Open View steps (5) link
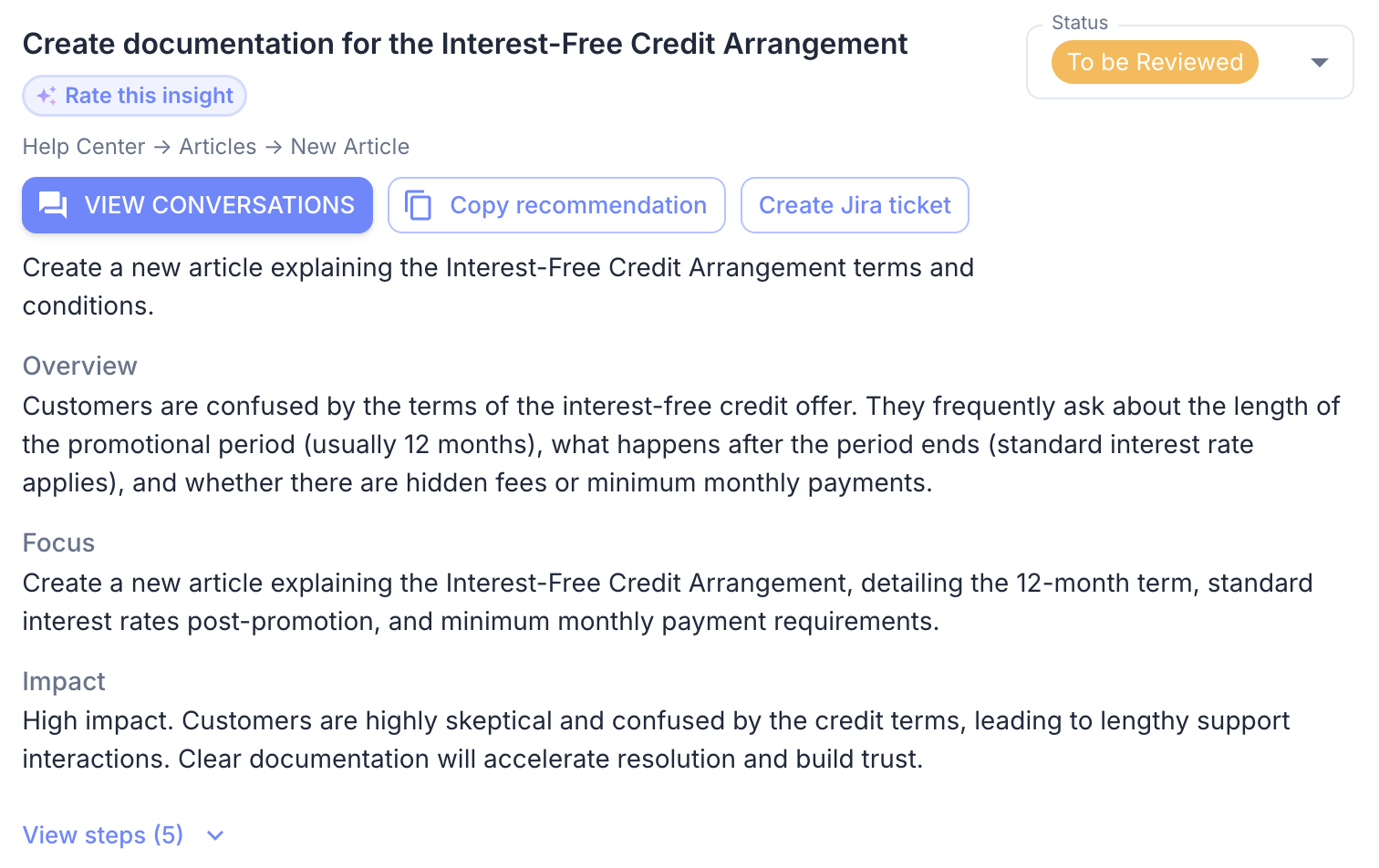This screenshot has height=868, width=1379. click(x=103, y=835)
